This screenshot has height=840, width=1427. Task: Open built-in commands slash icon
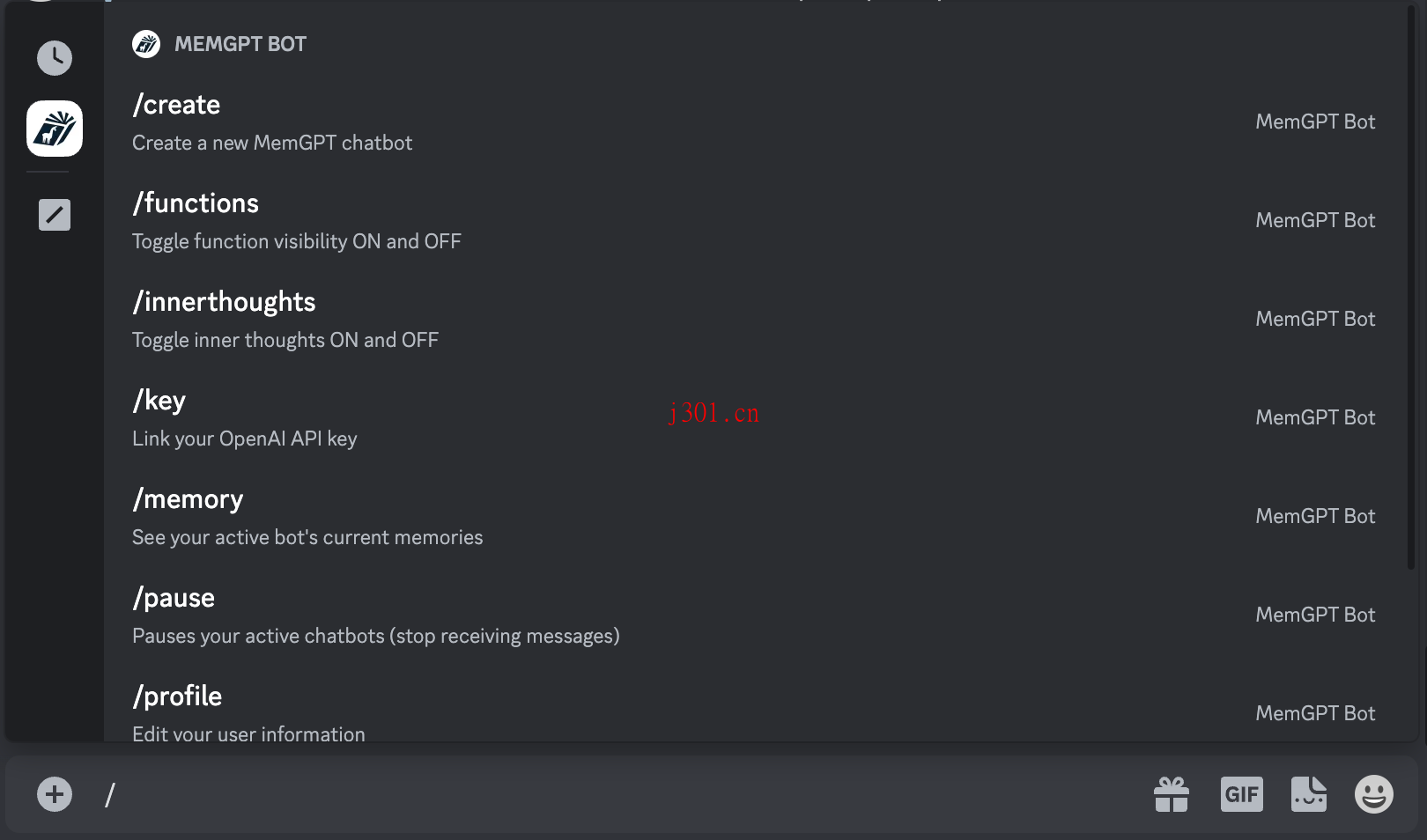coord(55,215)
